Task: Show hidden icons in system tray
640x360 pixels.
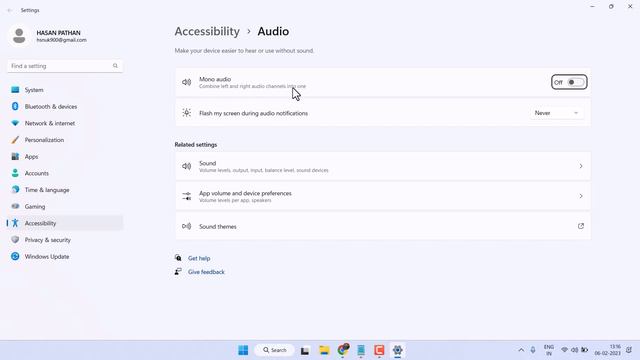Action: pyautogui.click(x=521, y=350)
